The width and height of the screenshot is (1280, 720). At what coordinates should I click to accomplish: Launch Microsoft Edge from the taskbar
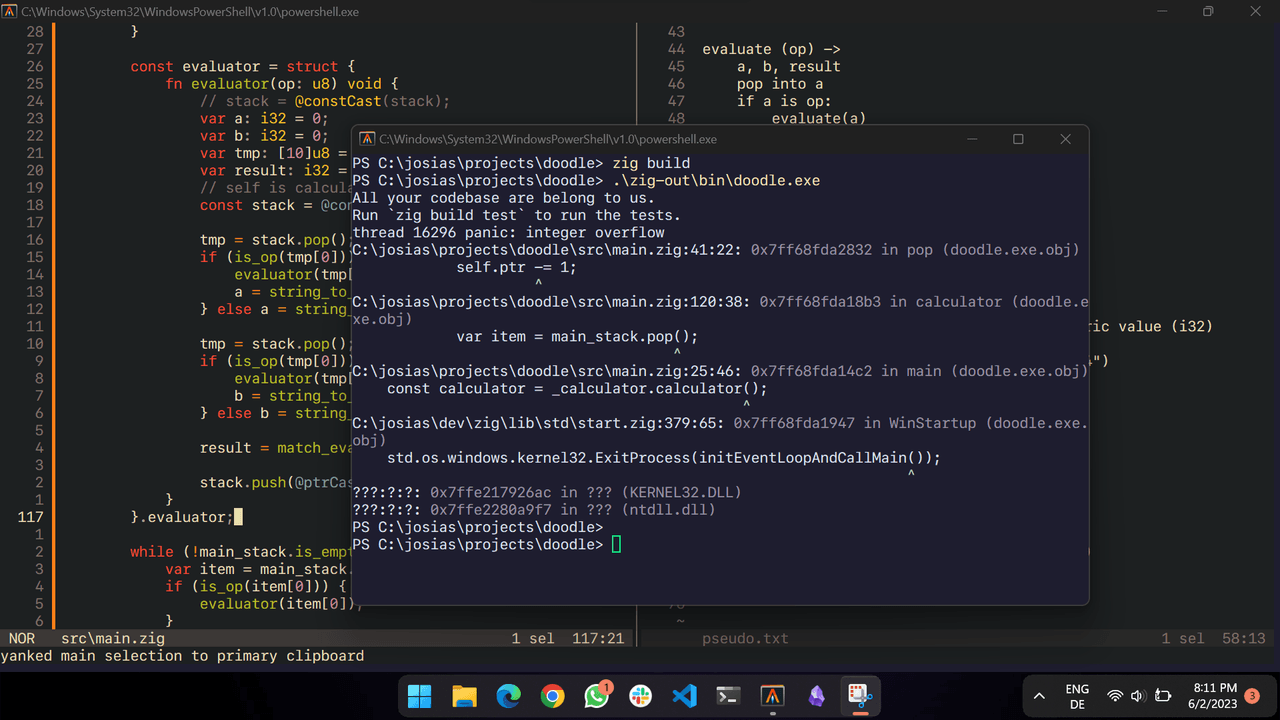pyautogui.click(x=508, y=696)
